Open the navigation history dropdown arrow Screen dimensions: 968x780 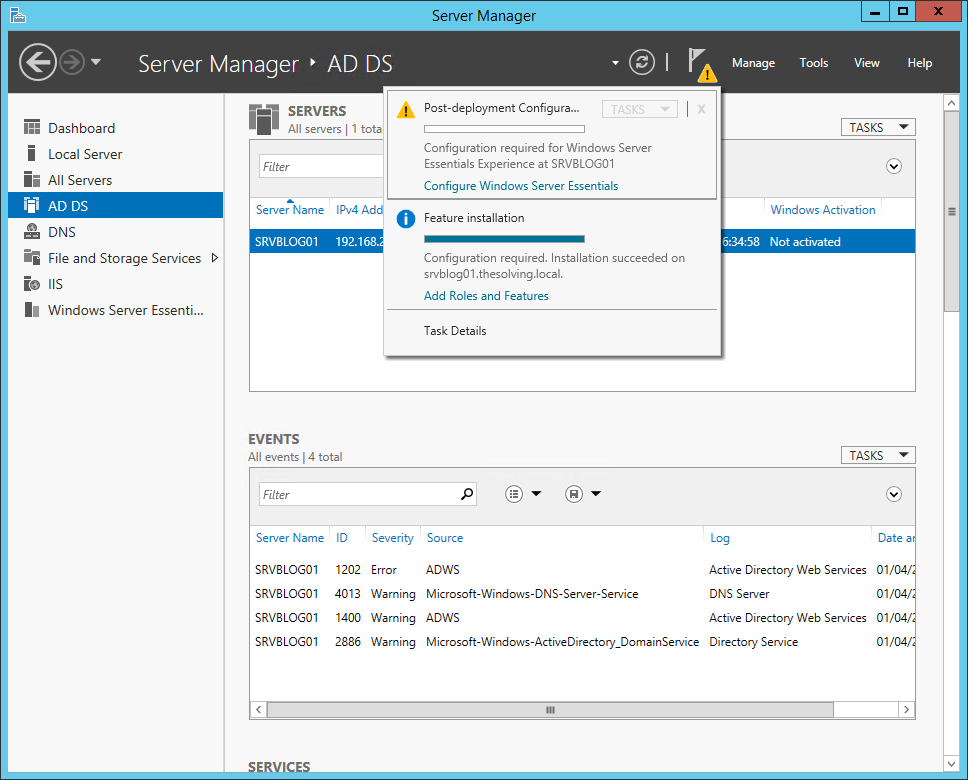96,62
